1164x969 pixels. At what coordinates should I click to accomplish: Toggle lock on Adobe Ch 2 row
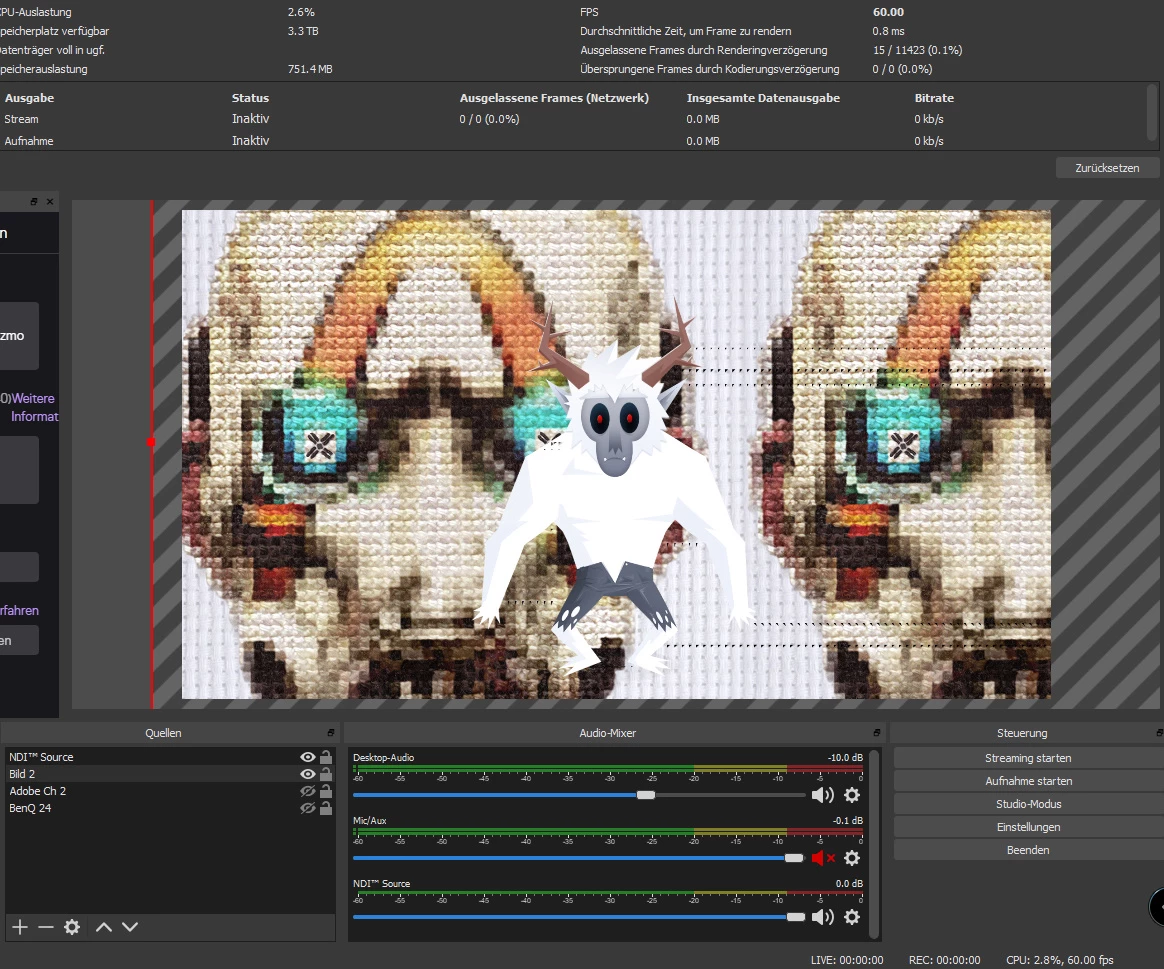coord(326,791)
